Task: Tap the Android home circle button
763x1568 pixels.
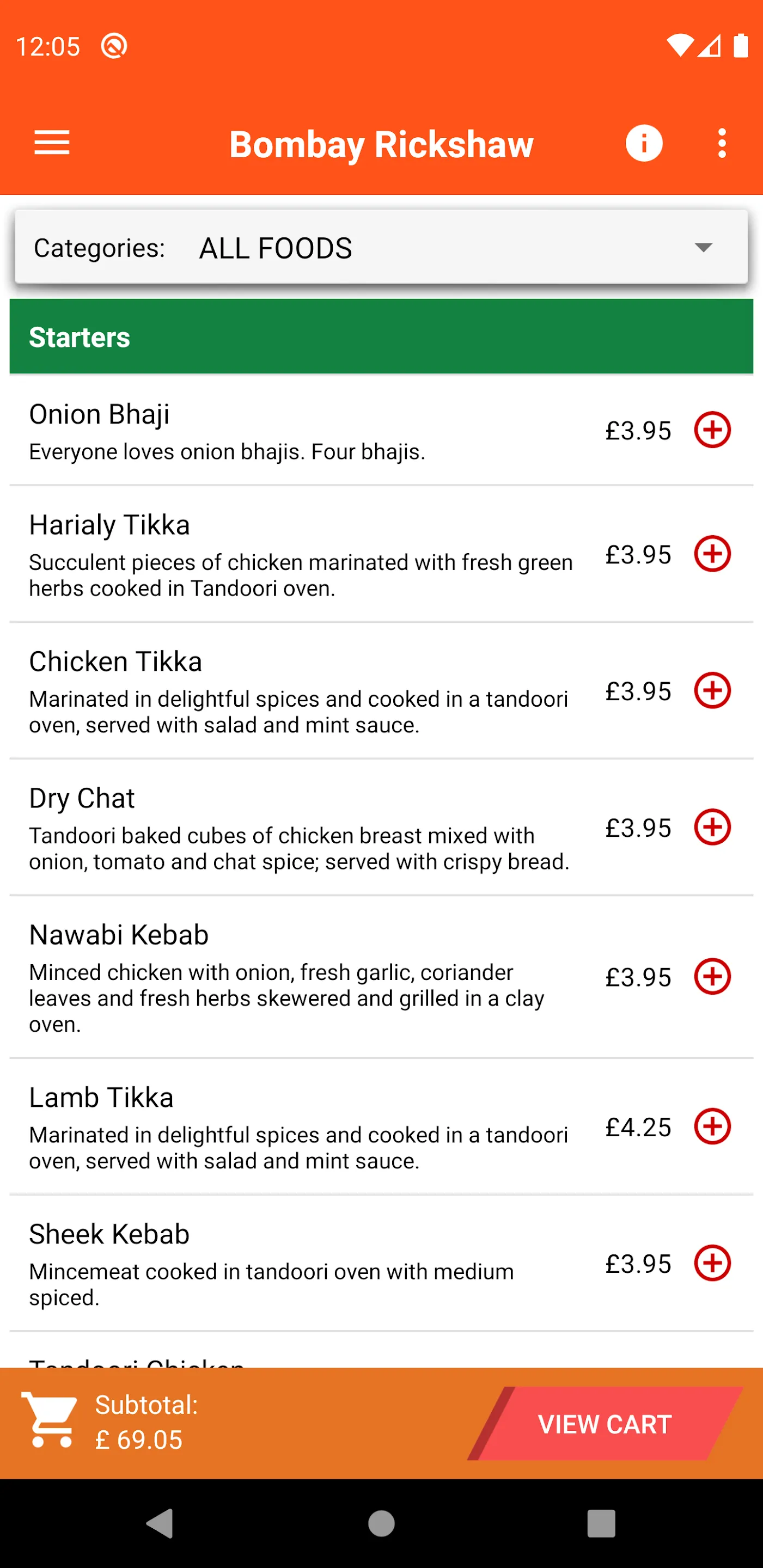Action: [381, 1523]
